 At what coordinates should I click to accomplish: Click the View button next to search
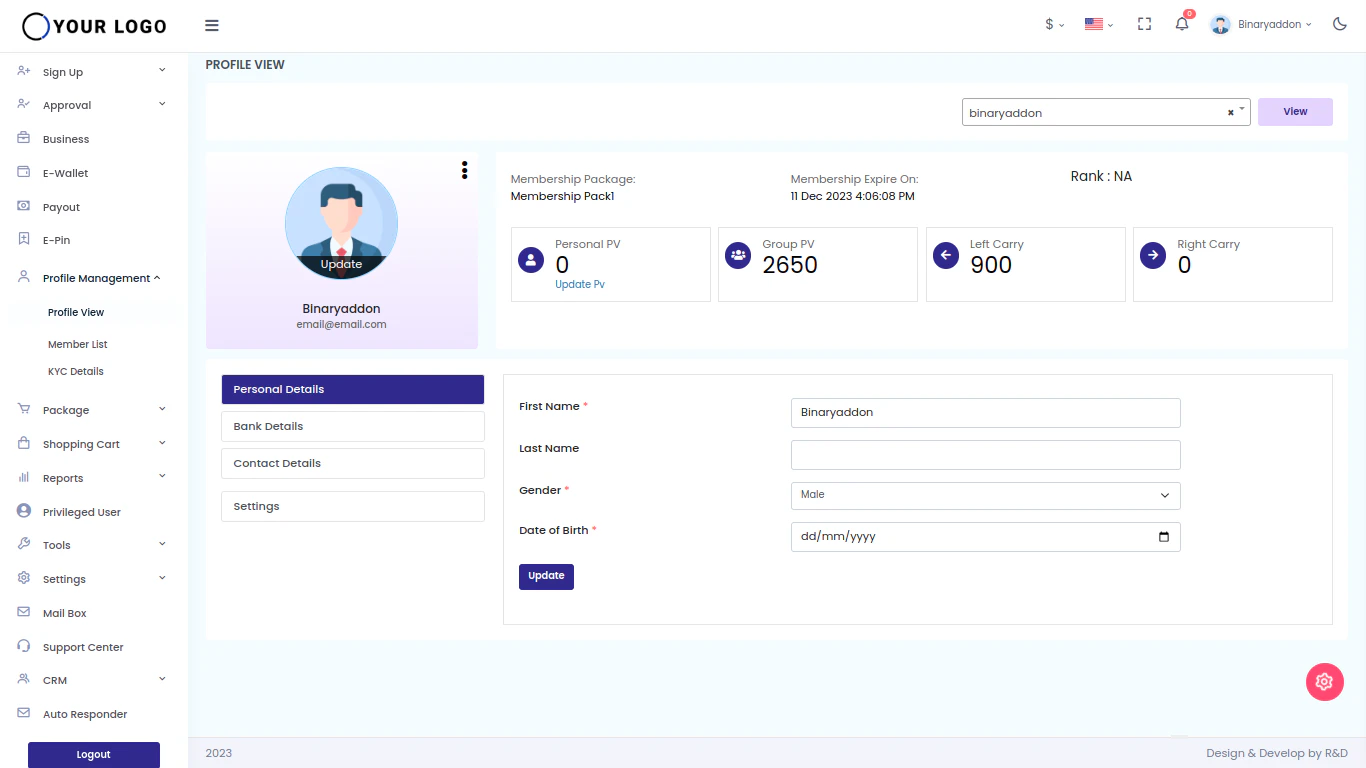(x=1294, y=111)
